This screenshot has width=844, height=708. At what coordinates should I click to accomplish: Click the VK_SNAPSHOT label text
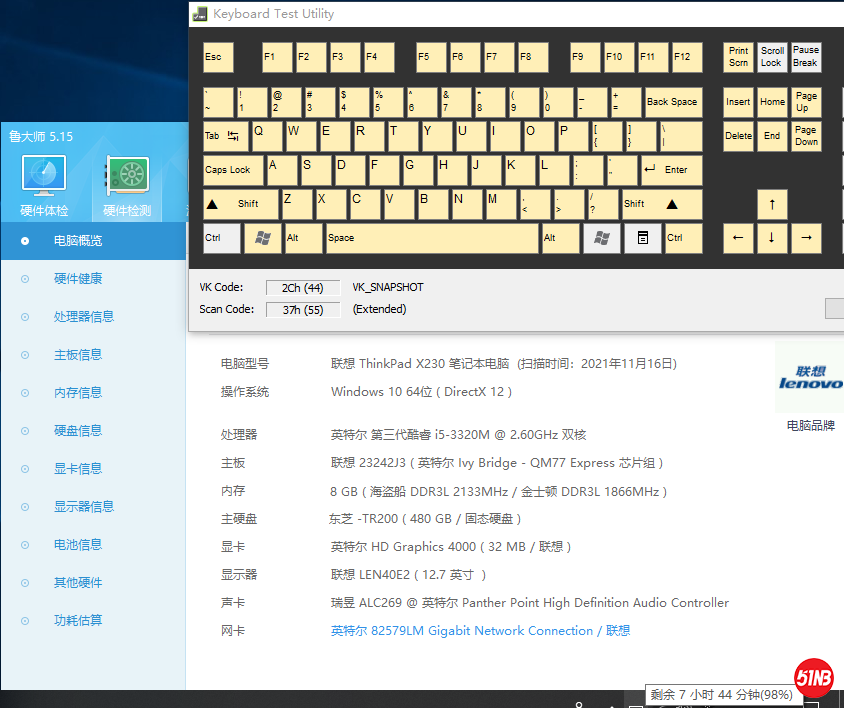388,288
